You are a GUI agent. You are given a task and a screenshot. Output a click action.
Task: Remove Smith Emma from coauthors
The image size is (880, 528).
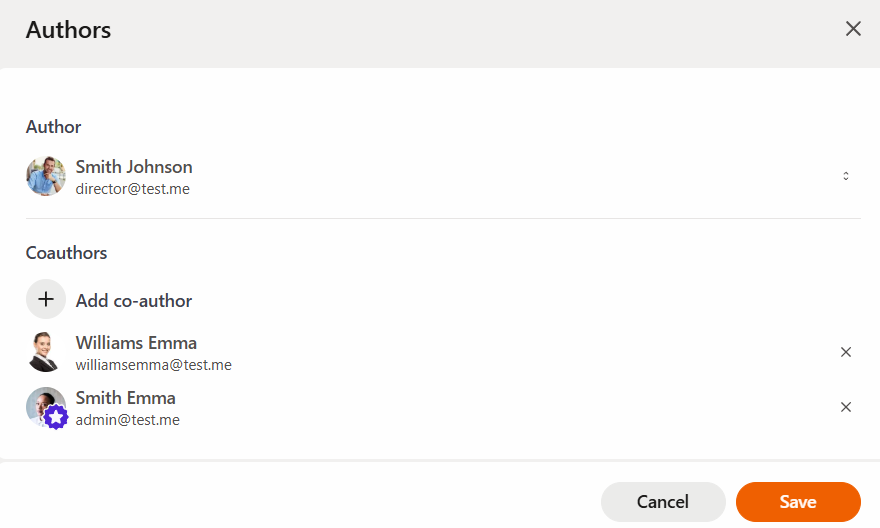(845, 407)
